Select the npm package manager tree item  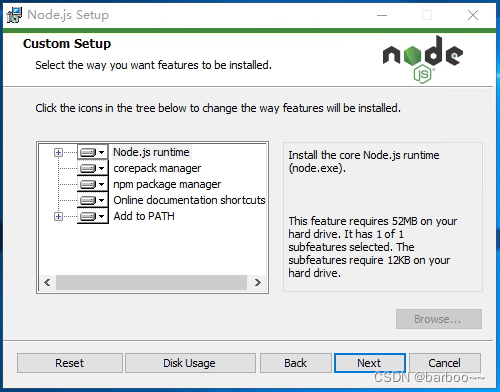[167, 184]
